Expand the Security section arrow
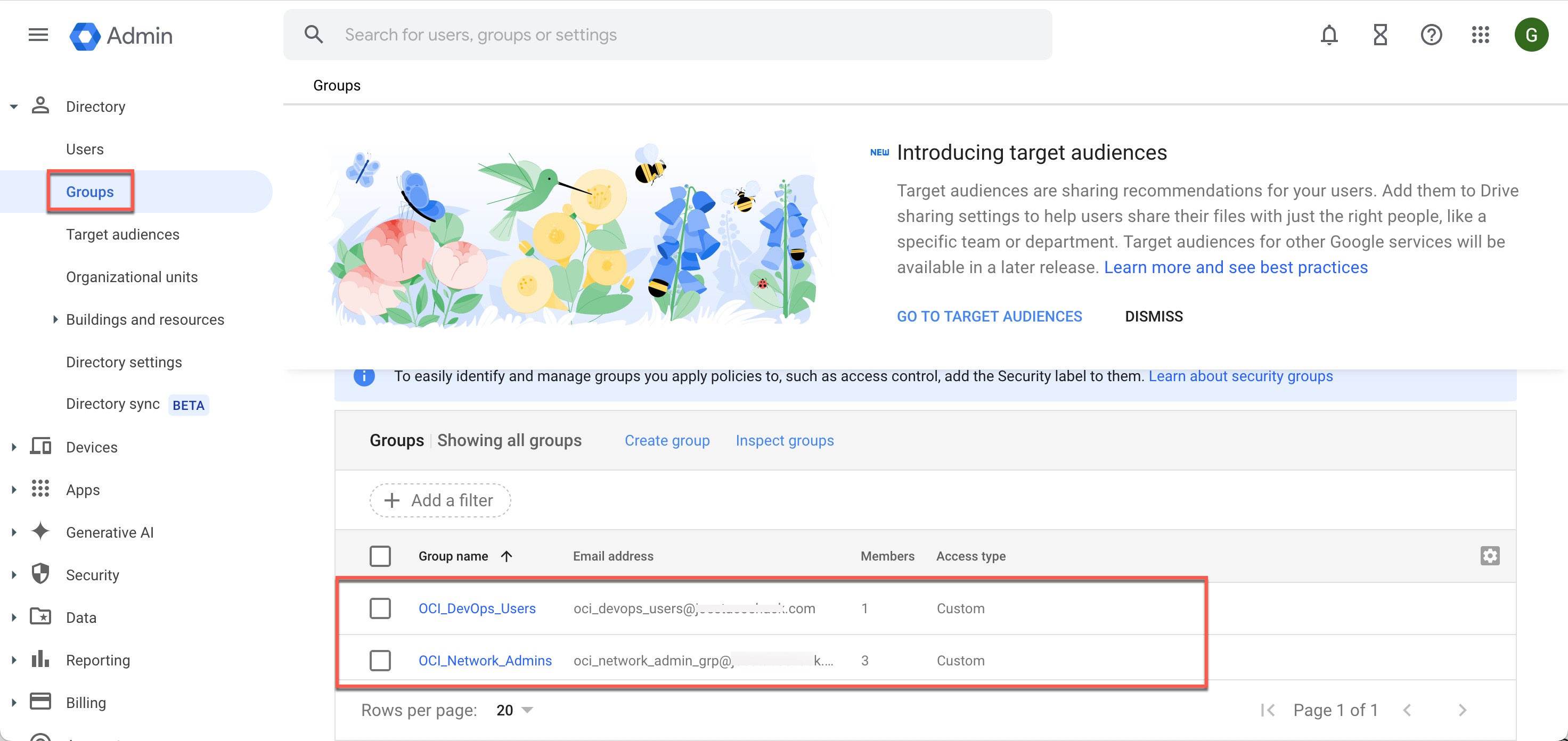Image resolution: width=1568 pixels, height=741 pixels. pos(13,574)
